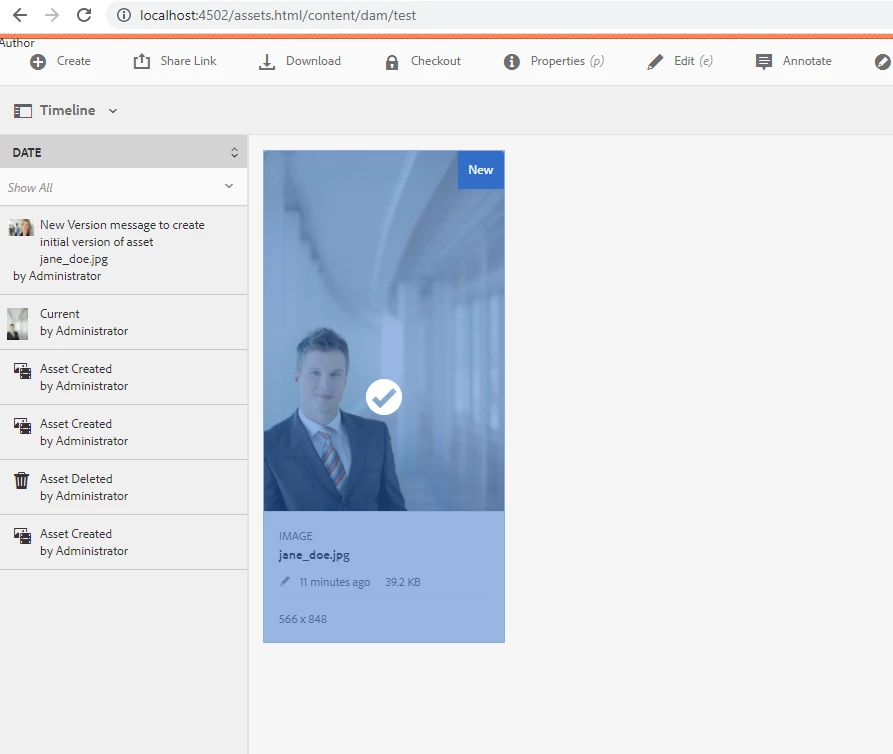Click the icon of the second Asset Created entry

(23, 426)
